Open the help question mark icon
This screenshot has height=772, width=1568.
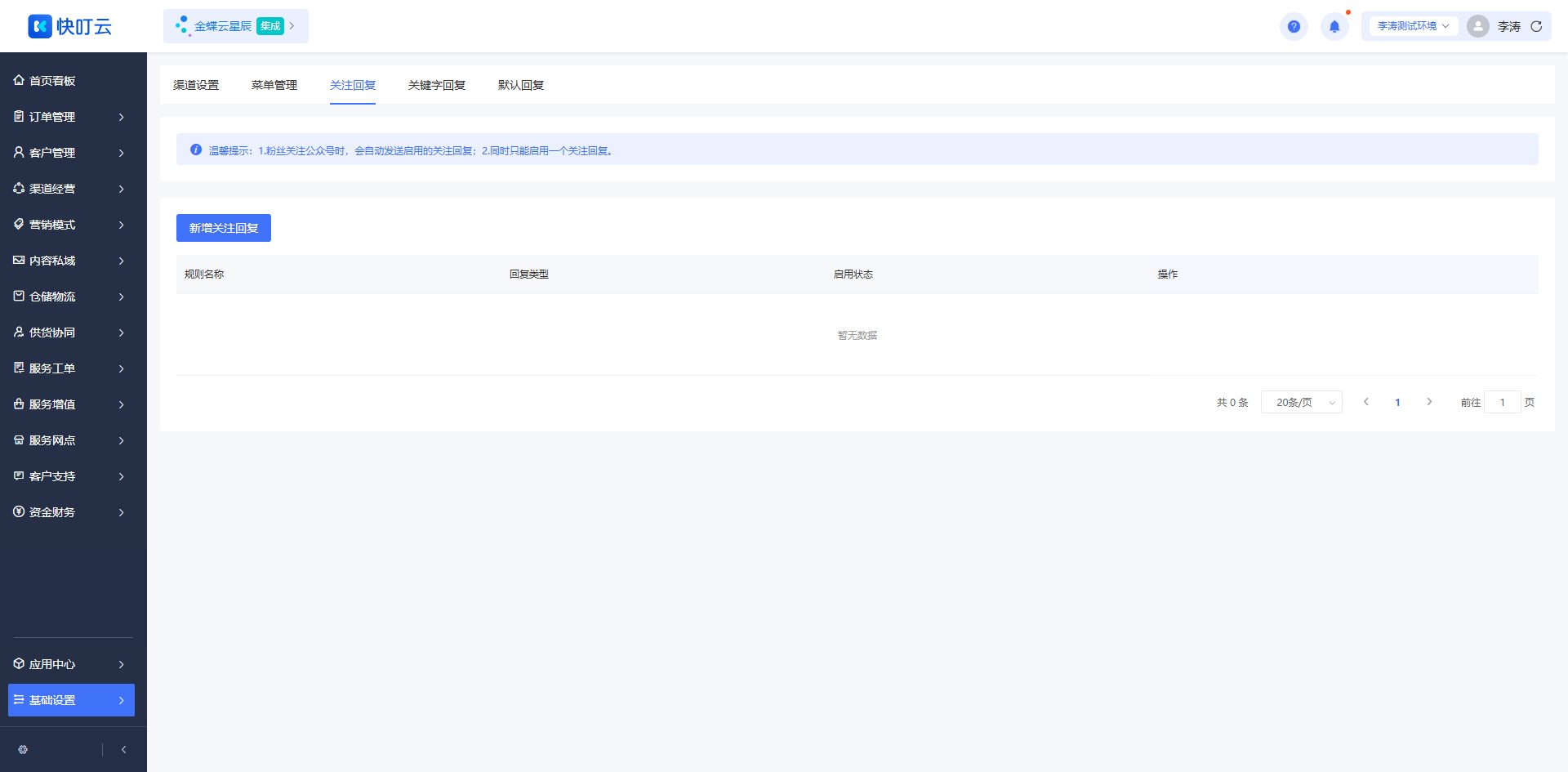click(x=1294, y=26)
